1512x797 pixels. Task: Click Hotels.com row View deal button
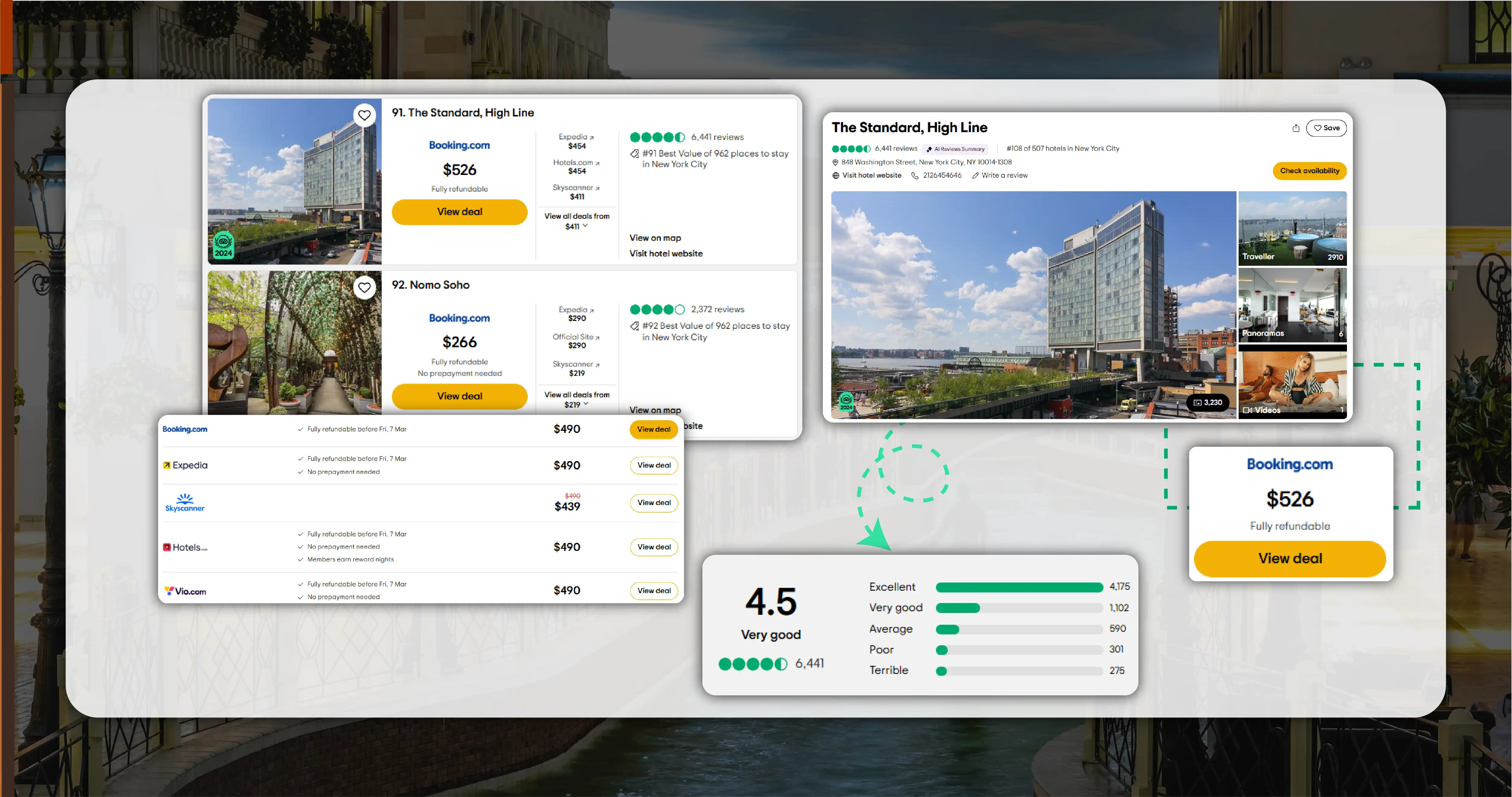tap(654, 547)
